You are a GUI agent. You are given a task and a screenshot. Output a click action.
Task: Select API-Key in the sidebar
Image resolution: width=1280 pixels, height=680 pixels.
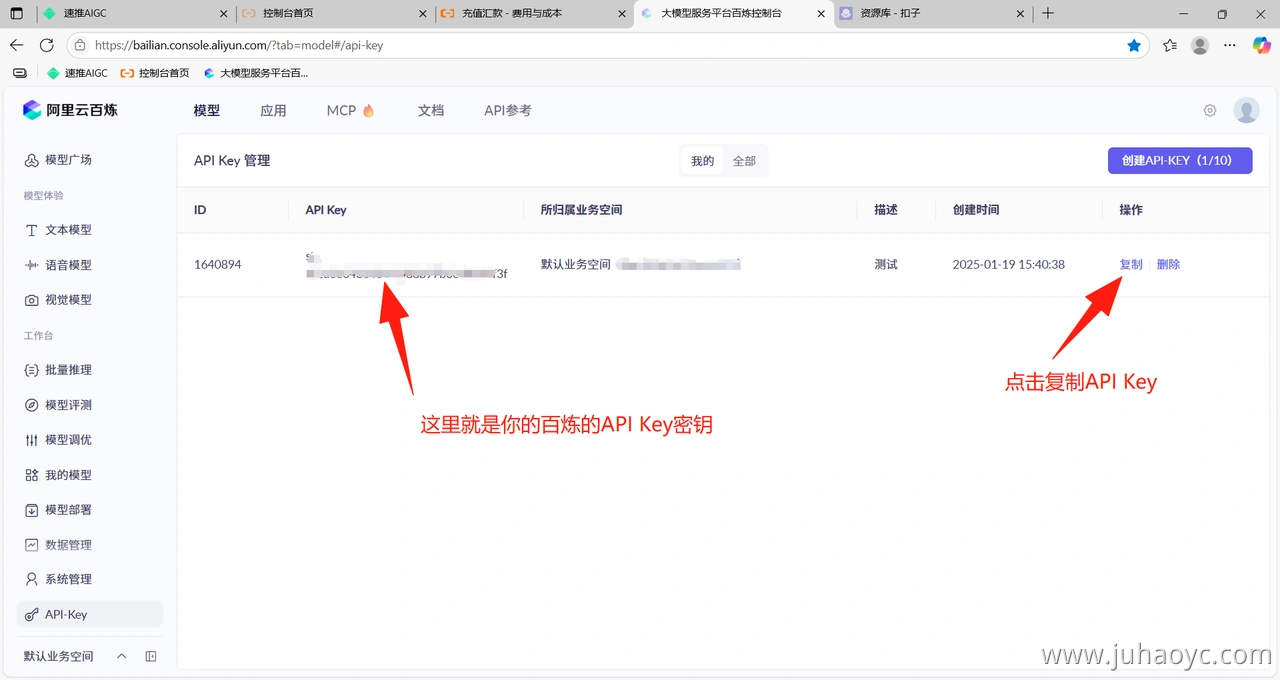(90, 614)
